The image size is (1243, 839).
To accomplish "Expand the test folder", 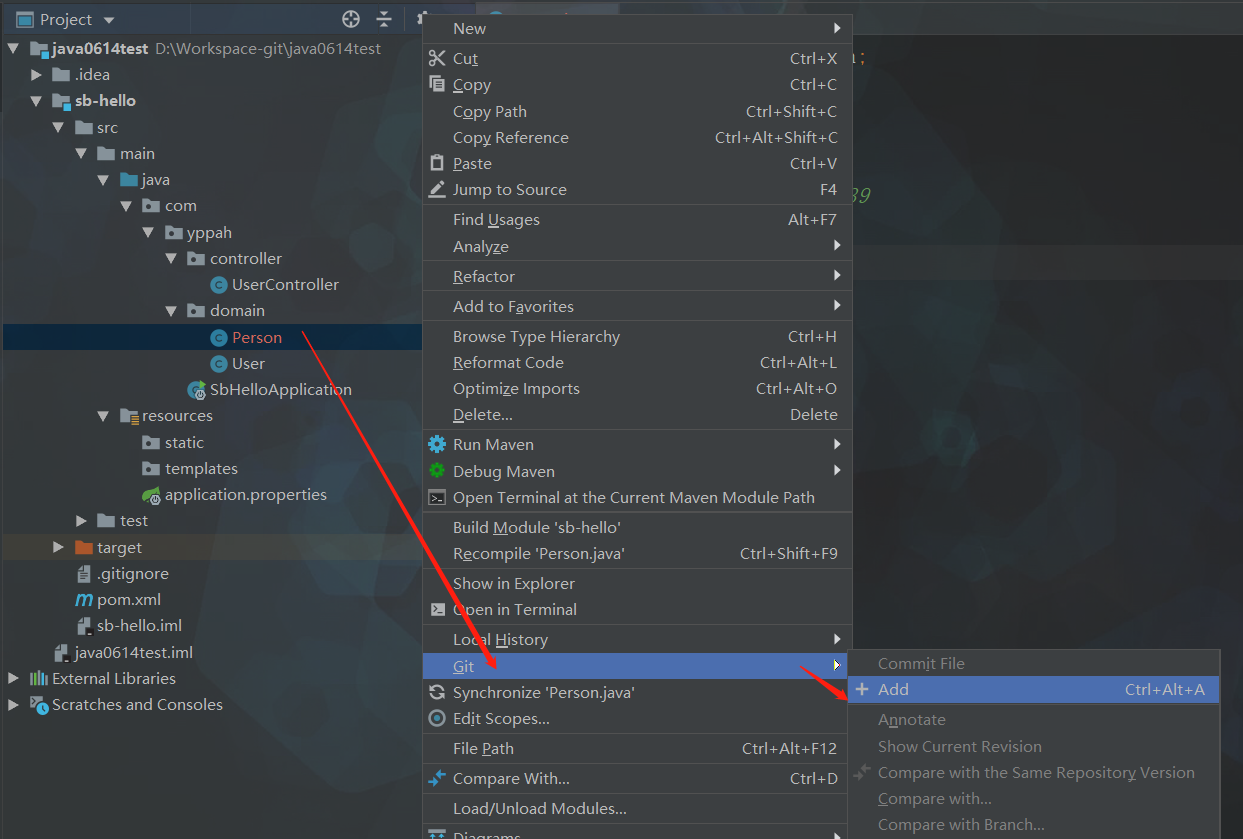I will coord(81,521).
